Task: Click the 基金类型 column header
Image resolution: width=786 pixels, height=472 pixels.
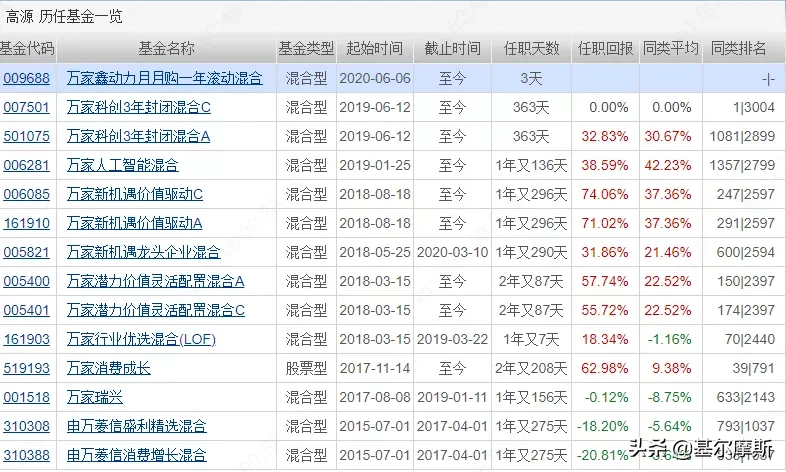Action: [306, 49]
